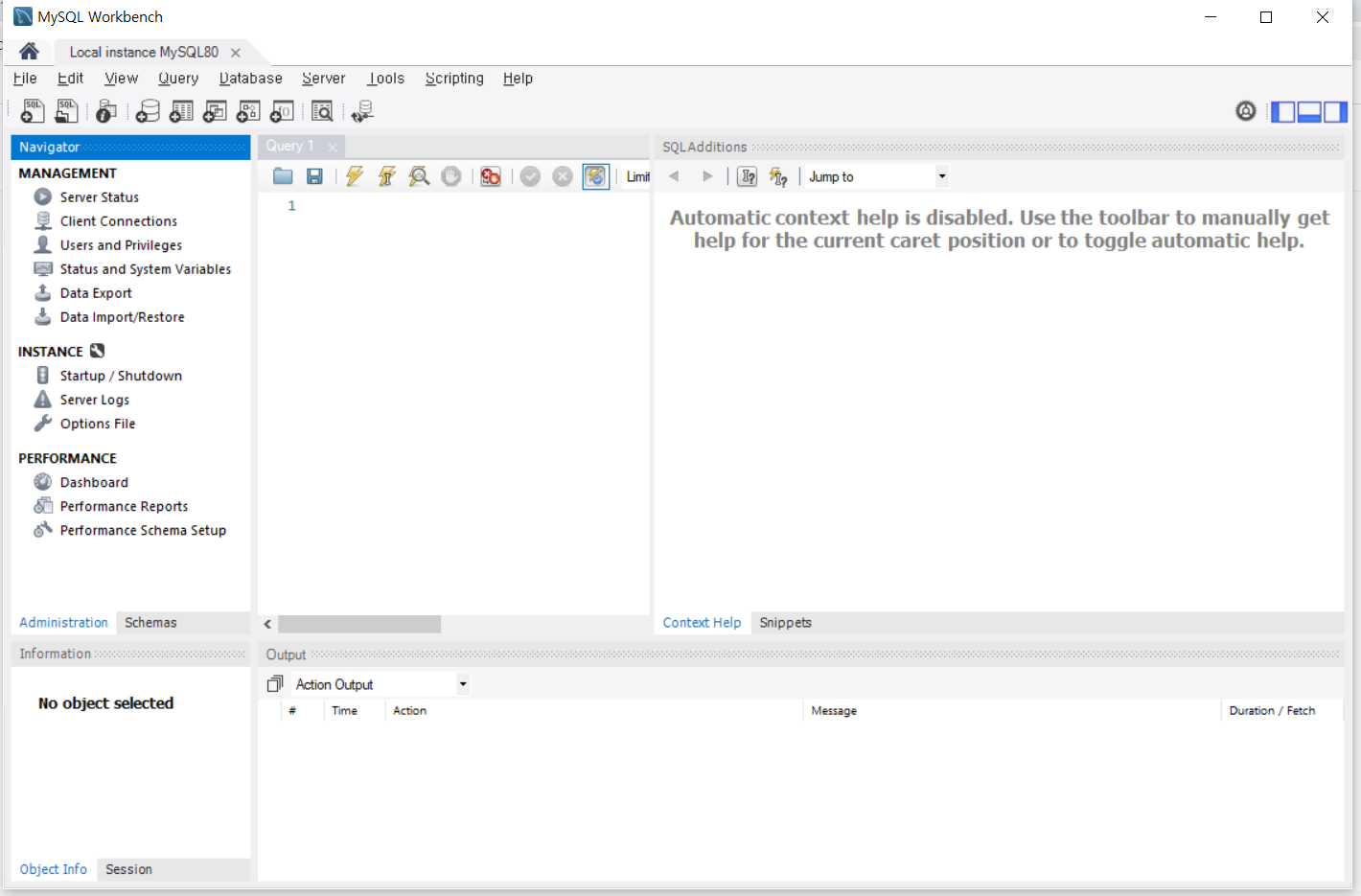
Task: Save the script with floppy disk icon
Action: 314,176
